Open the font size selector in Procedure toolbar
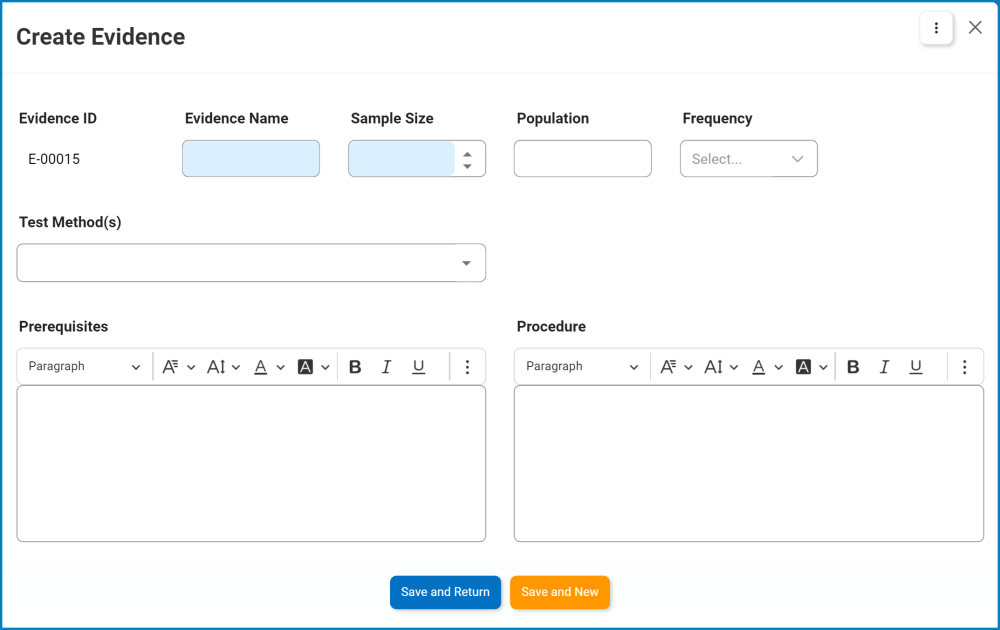Screen dimensions: 1000x630 pyautogui.click(x=714, y=366)
